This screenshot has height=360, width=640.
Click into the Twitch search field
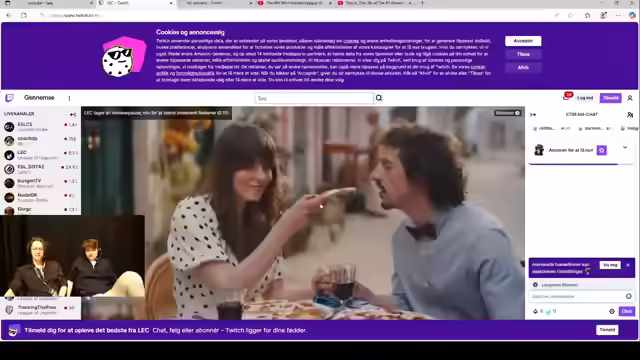coord(313,98)
